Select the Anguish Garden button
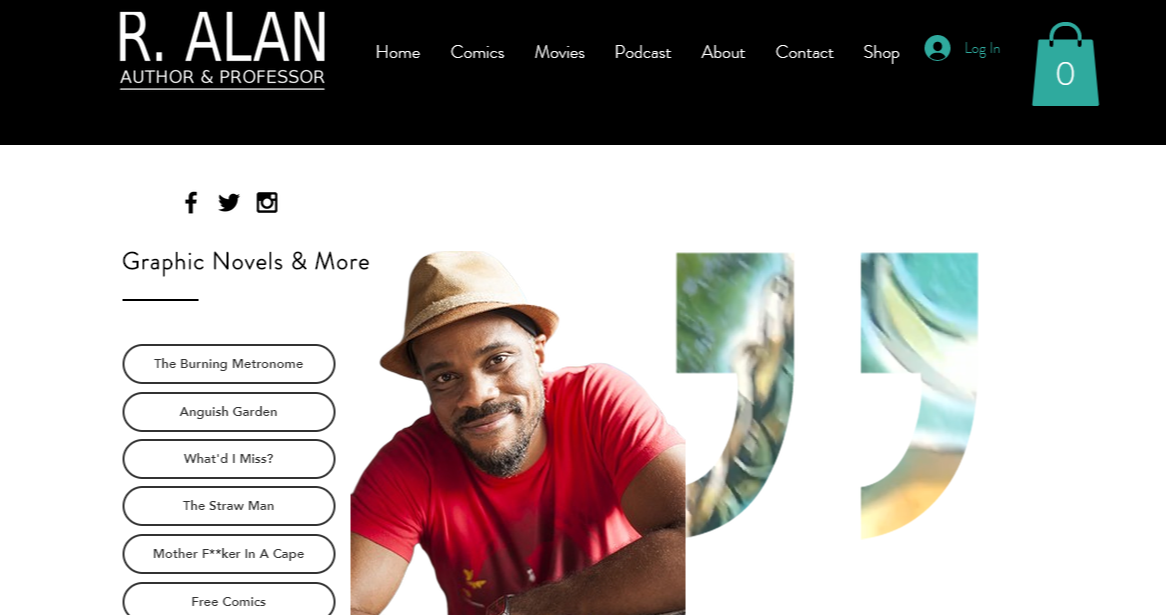 click(x=228, y=412)
